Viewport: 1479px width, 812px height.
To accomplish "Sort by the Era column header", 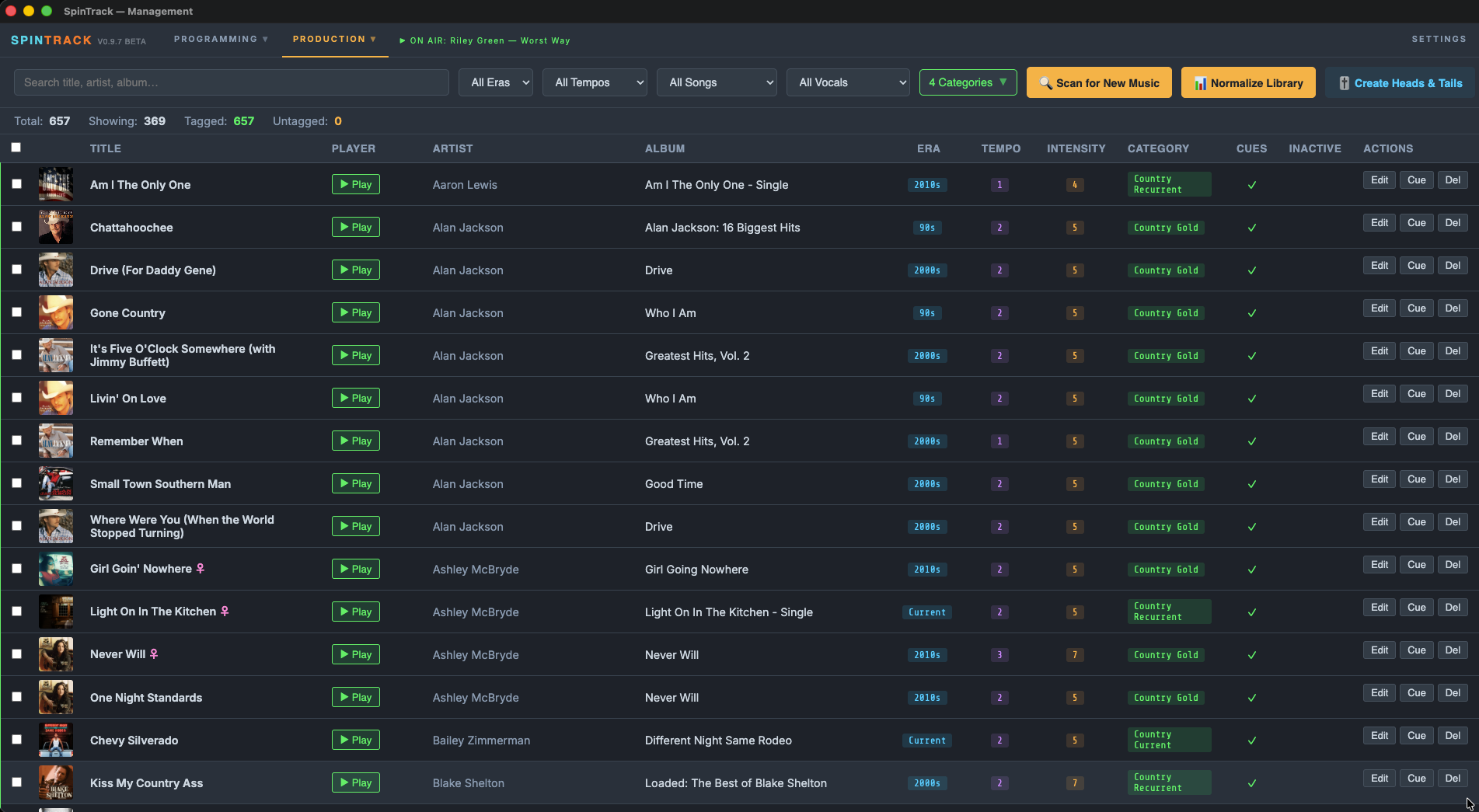I will pos(928,148).
